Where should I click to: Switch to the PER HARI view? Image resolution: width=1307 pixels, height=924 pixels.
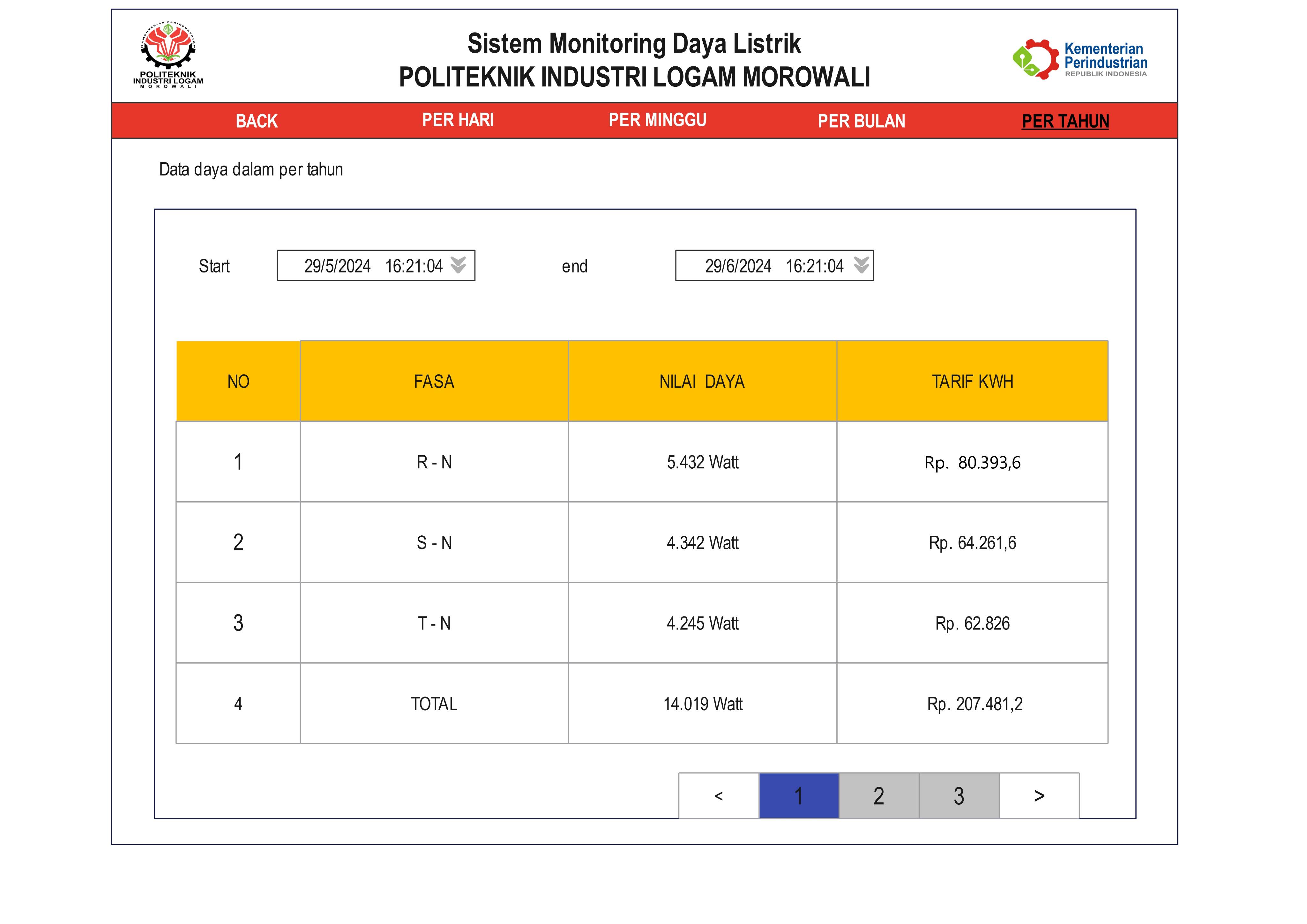click(458, 120)
